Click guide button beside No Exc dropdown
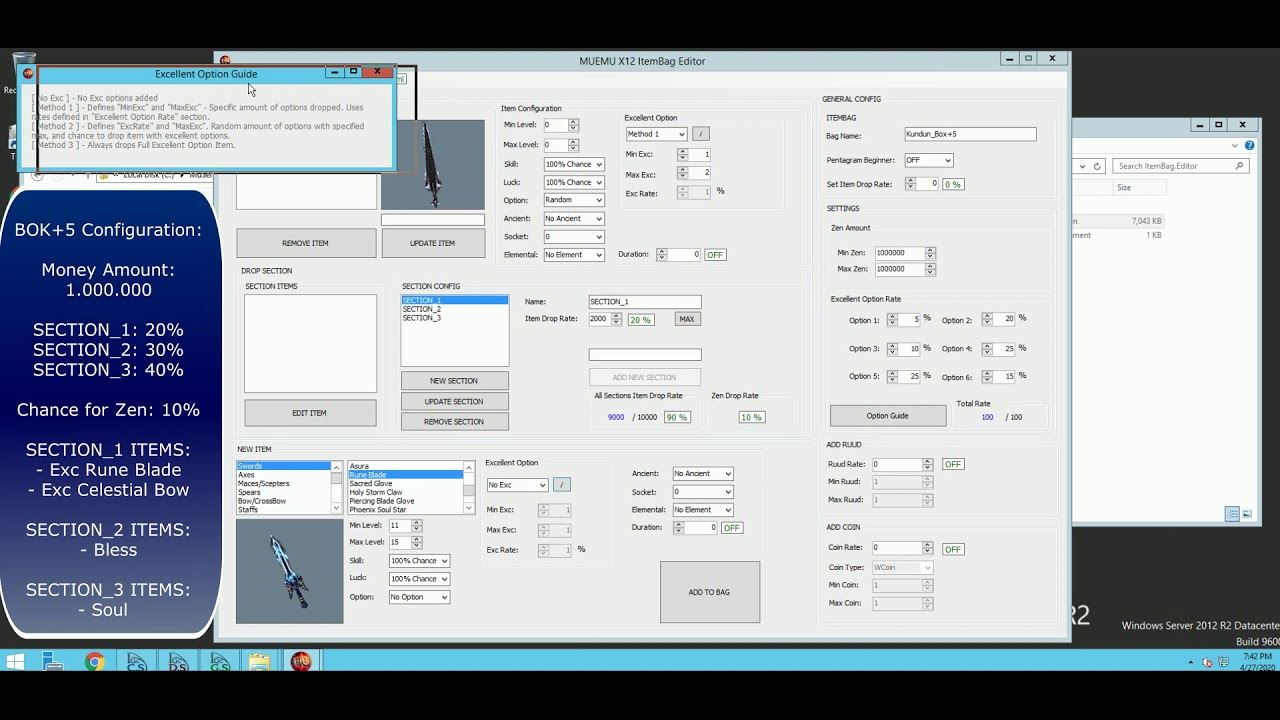 point(562,485)
